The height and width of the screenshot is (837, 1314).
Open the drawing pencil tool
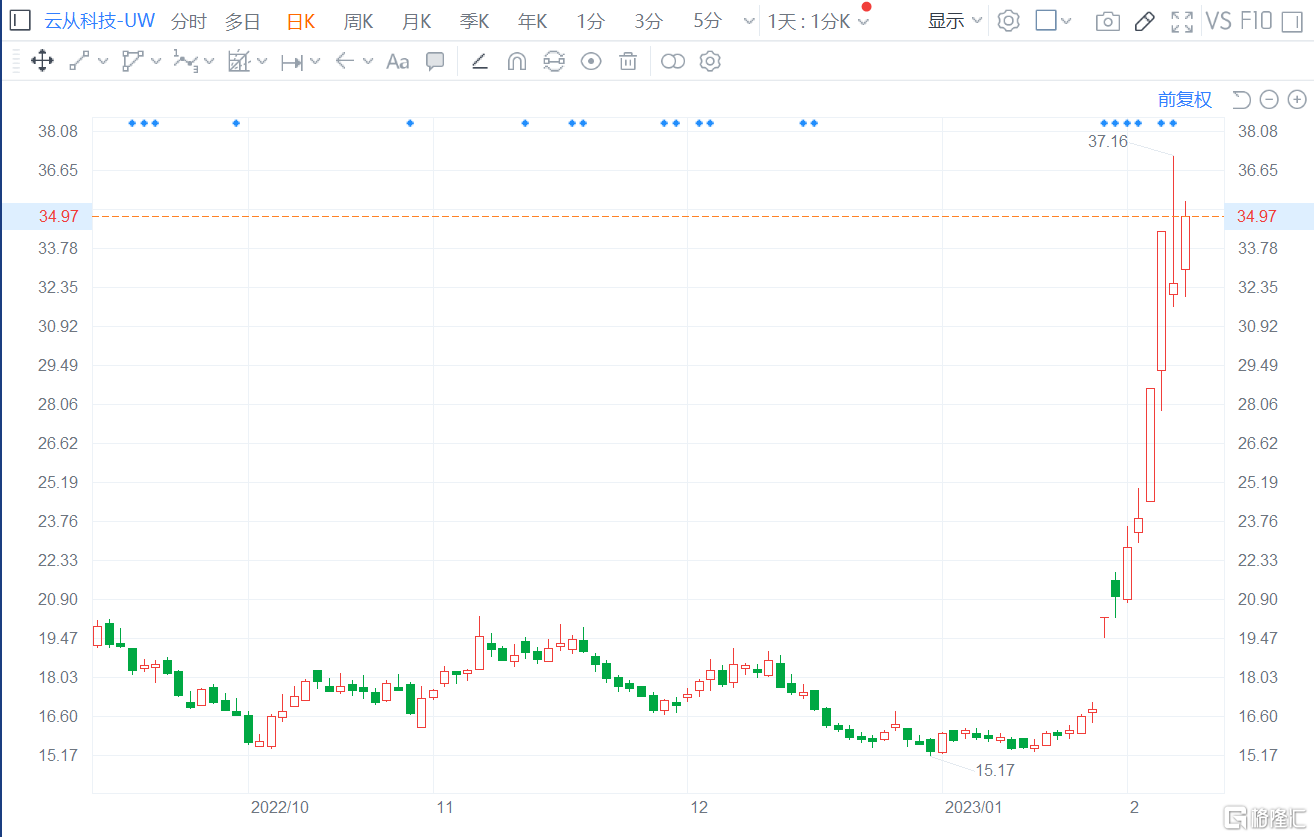click(x=1145, y=21)
